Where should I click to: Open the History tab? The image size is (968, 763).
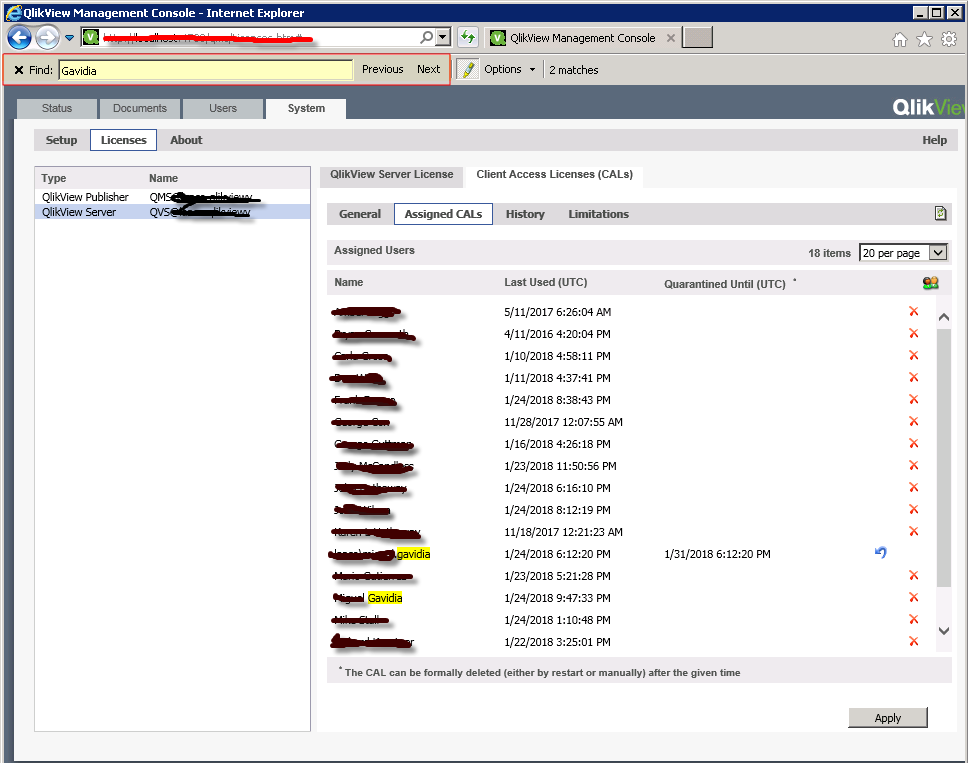tap(525, 214)
